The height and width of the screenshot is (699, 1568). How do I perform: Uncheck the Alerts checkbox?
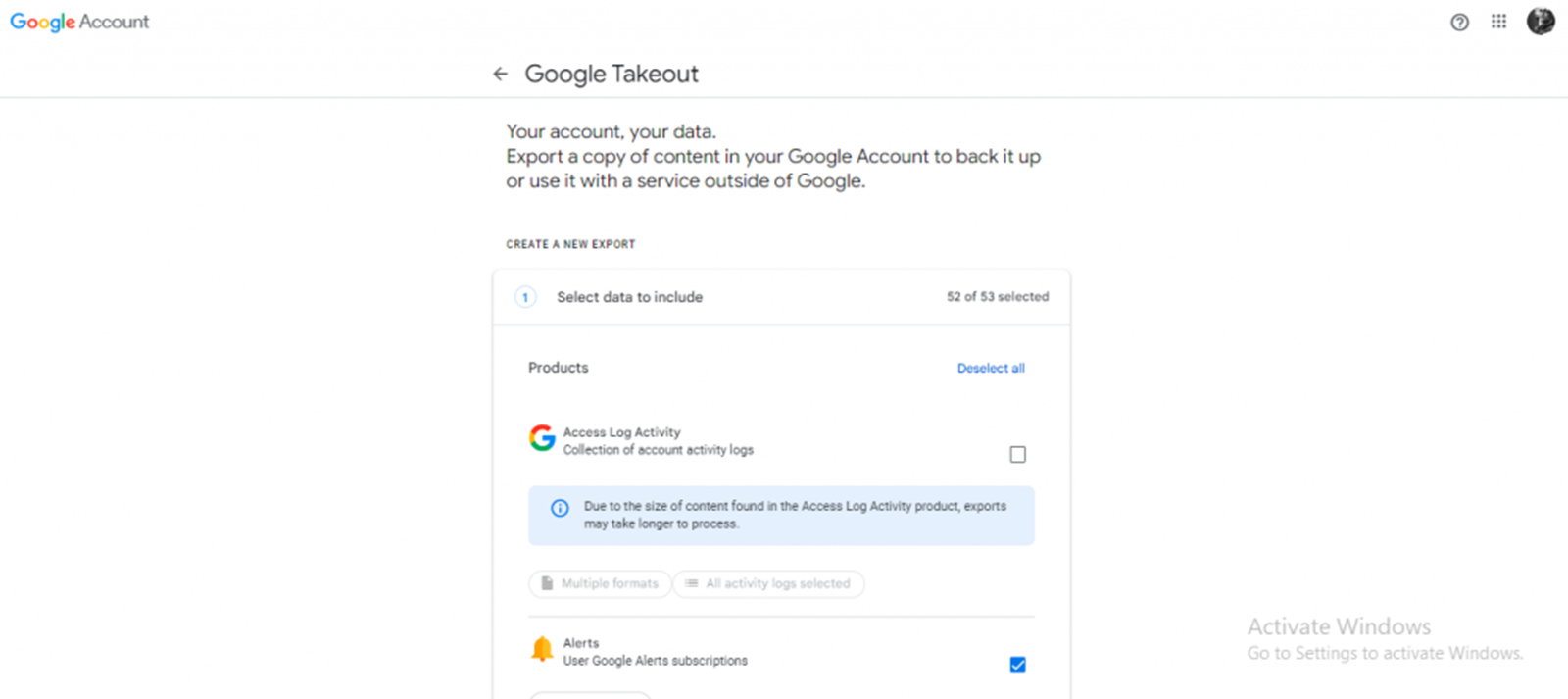coord(1017,665)
